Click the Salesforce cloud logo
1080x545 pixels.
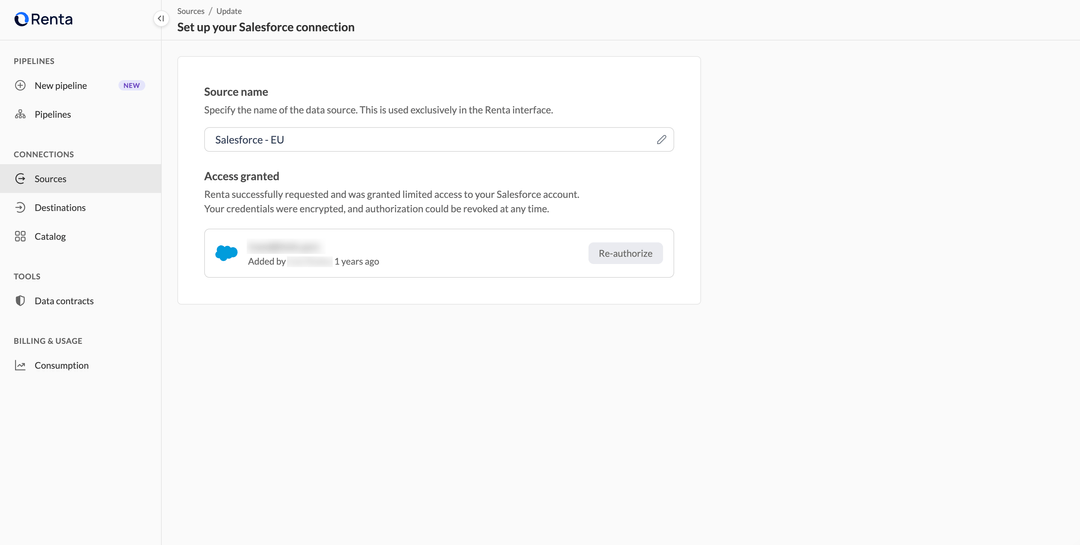(x=227, y=253)
